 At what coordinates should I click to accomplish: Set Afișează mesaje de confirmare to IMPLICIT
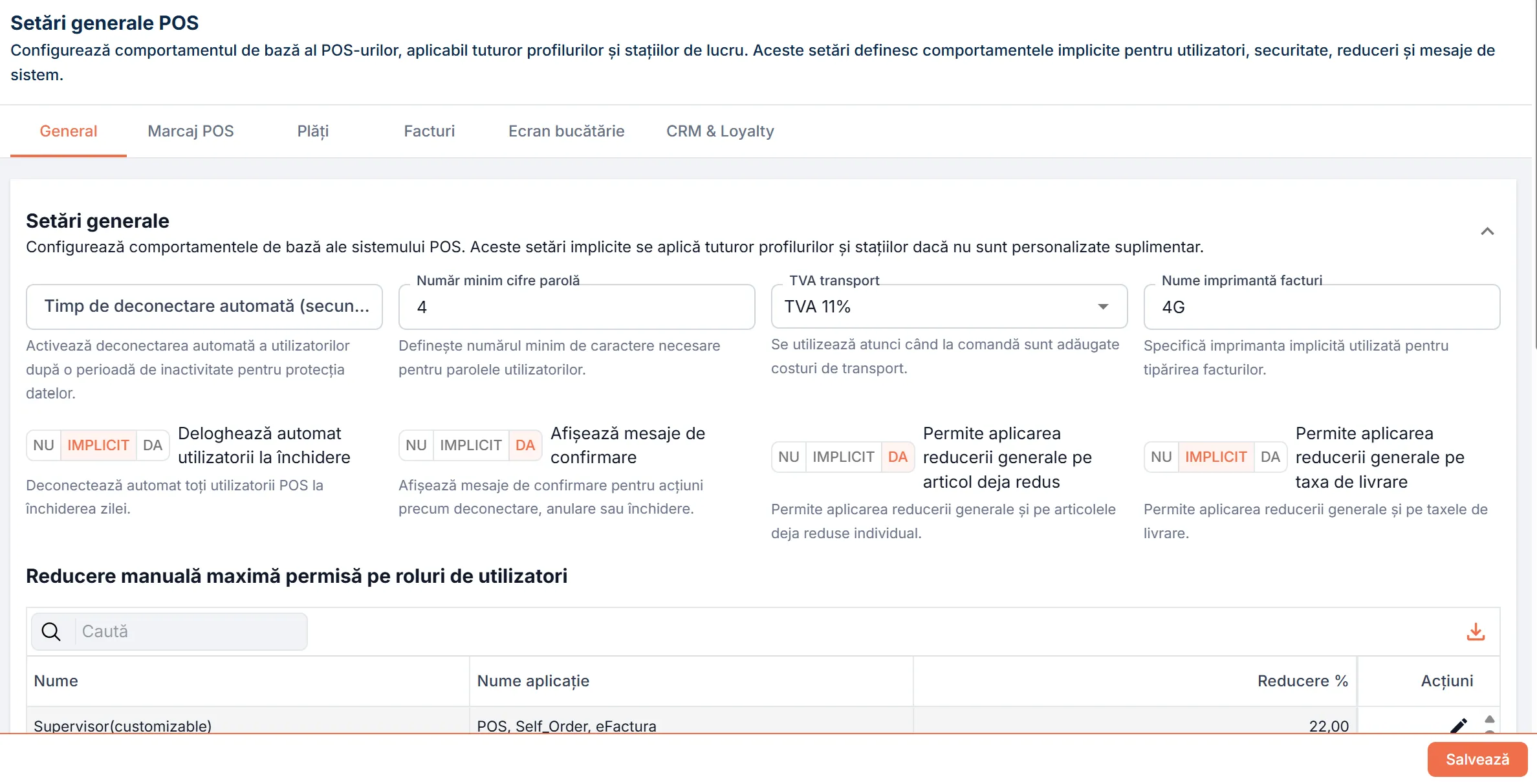pyautogui.click(x=470, y=445)
